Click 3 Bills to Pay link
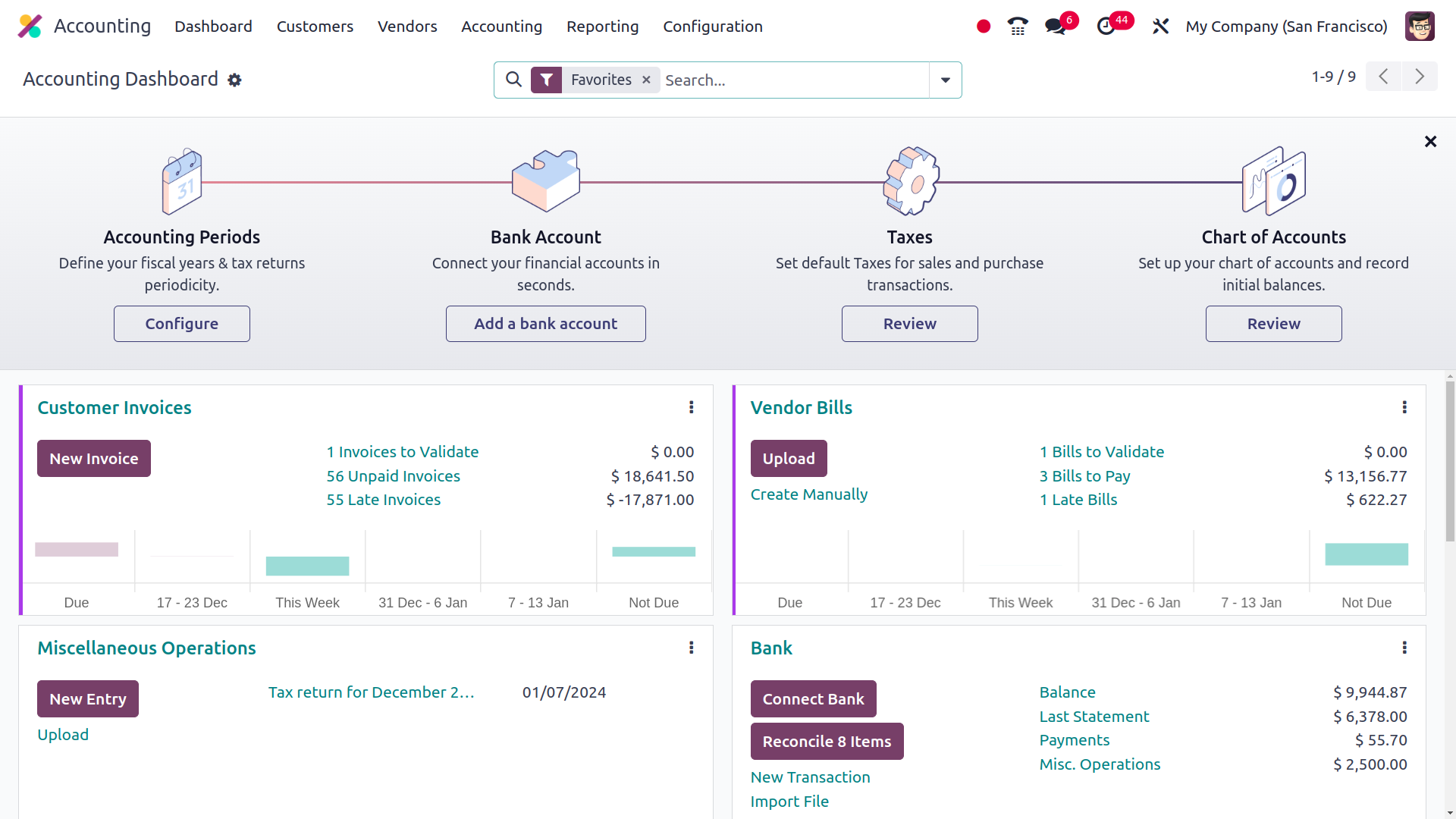 point(1085,475)
